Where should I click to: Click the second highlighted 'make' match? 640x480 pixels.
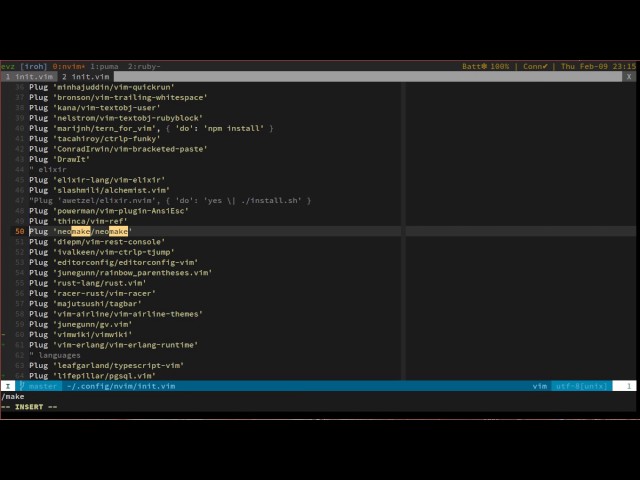[118, 231]
